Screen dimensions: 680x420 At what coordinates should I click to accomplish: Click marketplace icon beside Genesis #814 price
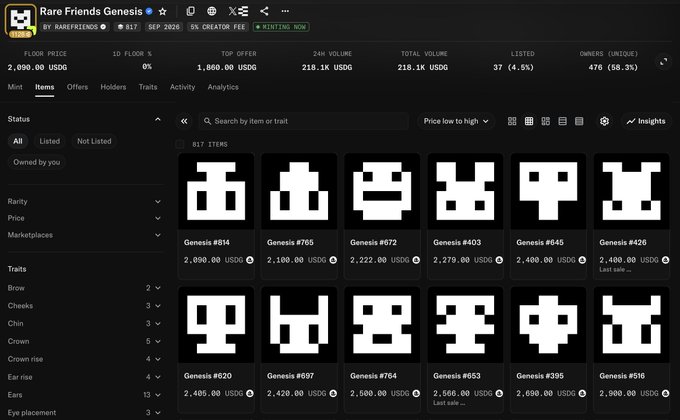point(250,260)
